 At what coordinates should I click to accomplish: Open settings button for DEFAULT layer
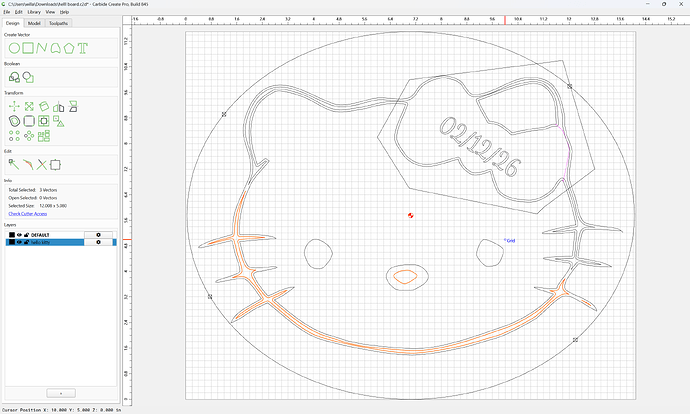(98, 235)
